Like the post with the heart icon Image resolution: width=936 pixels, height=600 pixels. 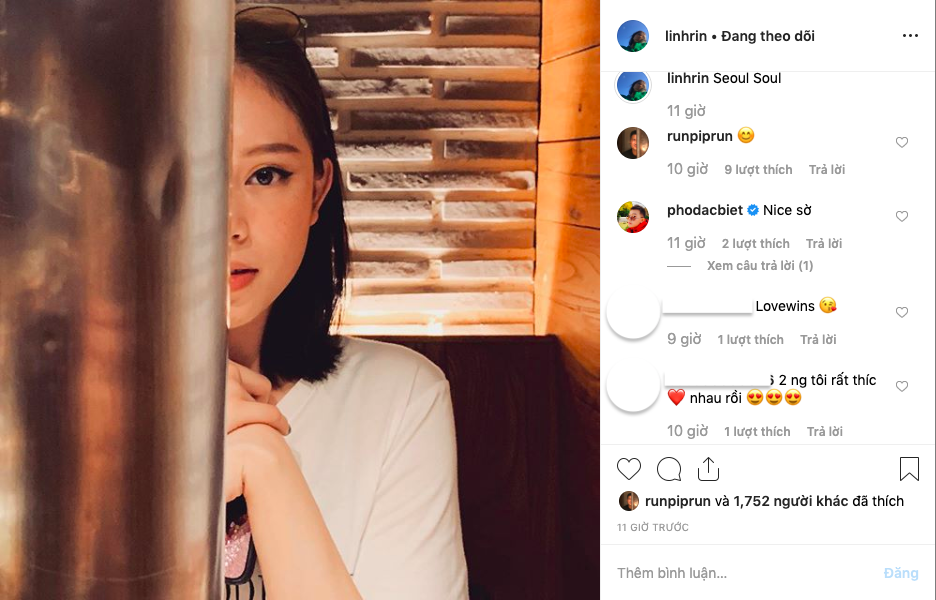[x=629, y=469]
